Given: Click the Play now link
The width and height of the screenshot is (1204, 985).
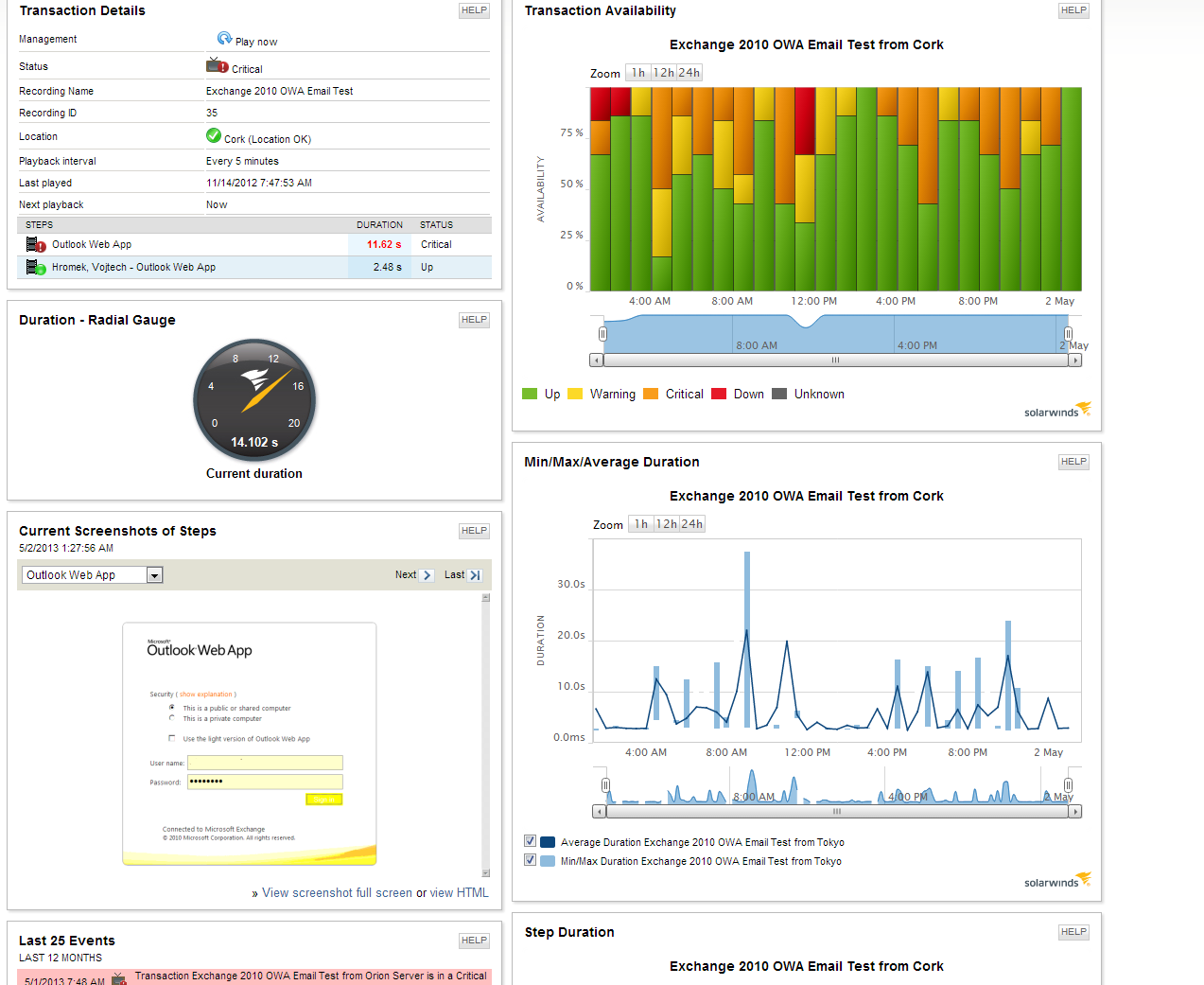Looking at the screenshot, I should [256, 42].
